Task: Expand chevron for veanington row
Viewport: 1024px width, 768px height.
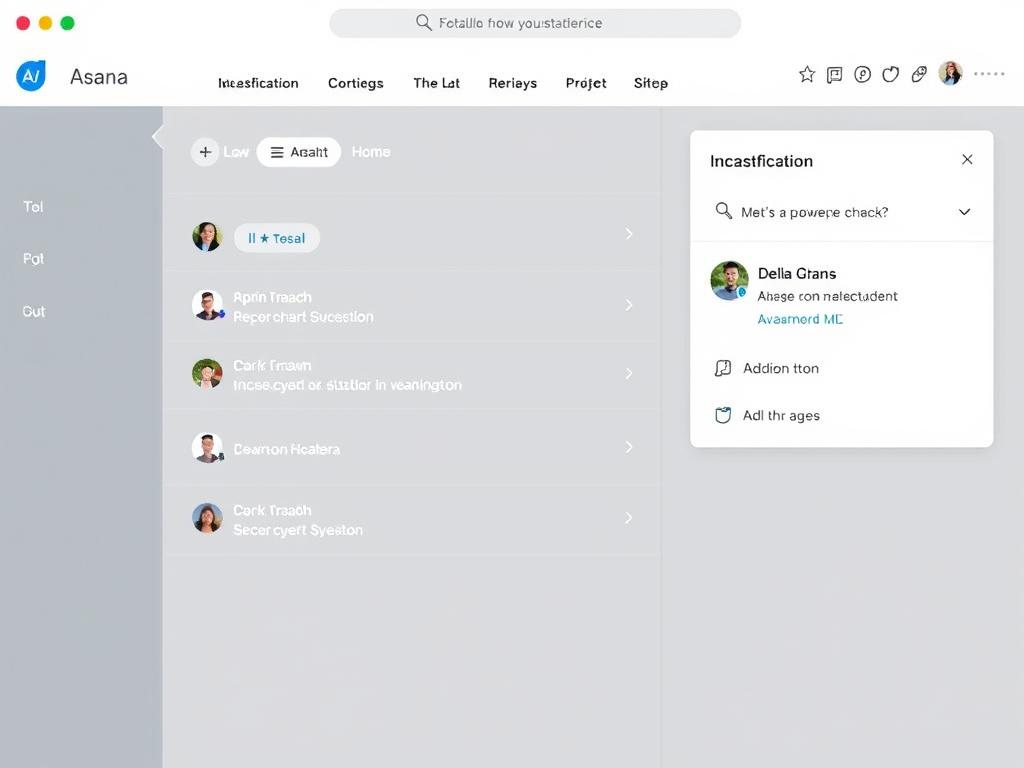Action: (x=628, y=374)
